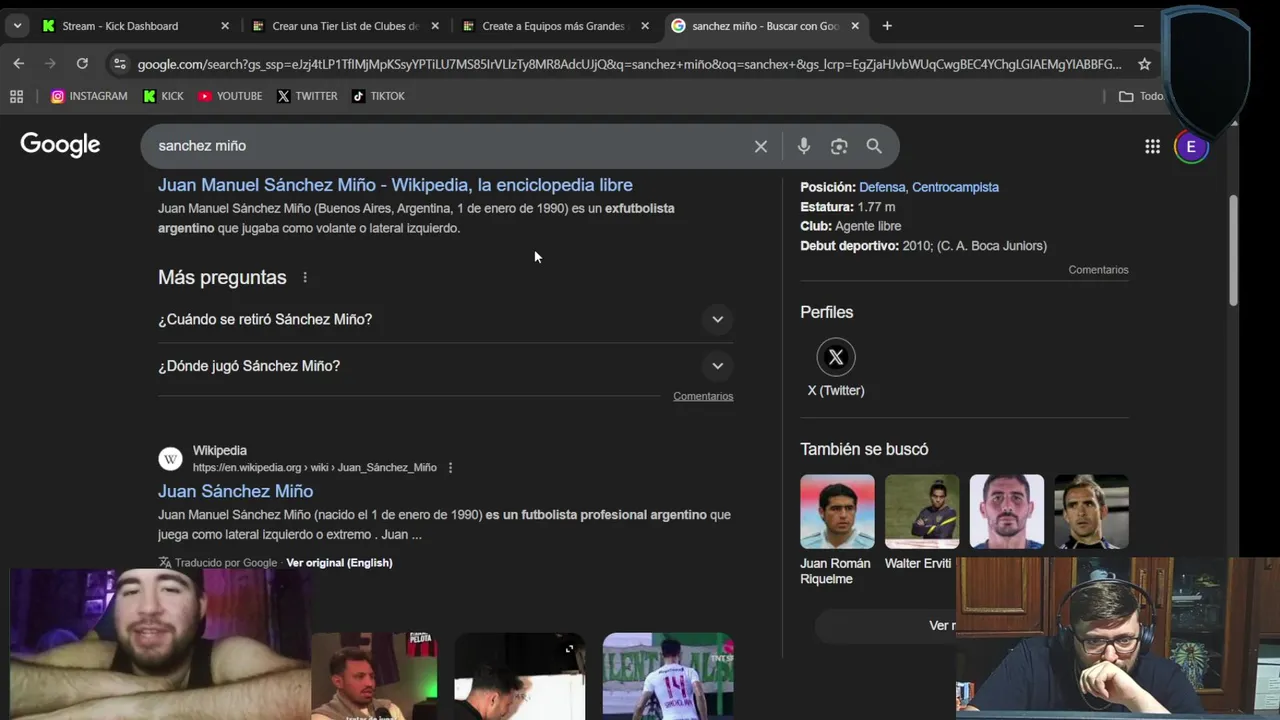The height and width of the screenshot is (720, 1280).
Task: Bookmark this page with the star icon
Action: 1144,64
